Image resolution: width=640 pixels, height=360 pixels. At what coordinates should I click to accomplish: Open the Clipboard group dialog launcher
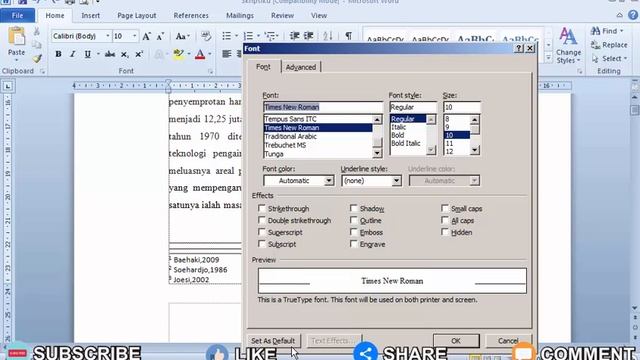point(42,71)
